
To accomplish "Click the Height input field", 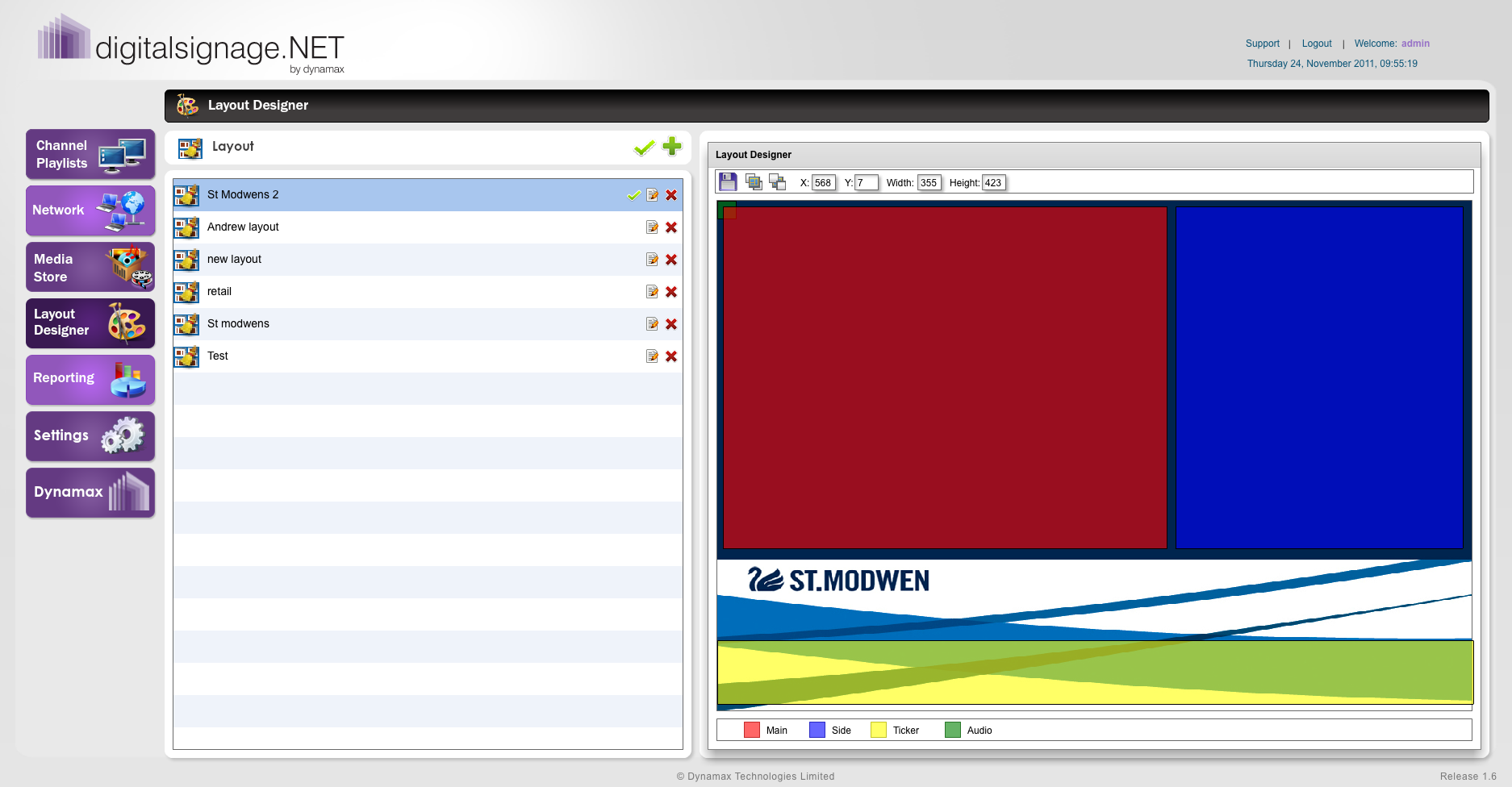I will tap(993, 183).
